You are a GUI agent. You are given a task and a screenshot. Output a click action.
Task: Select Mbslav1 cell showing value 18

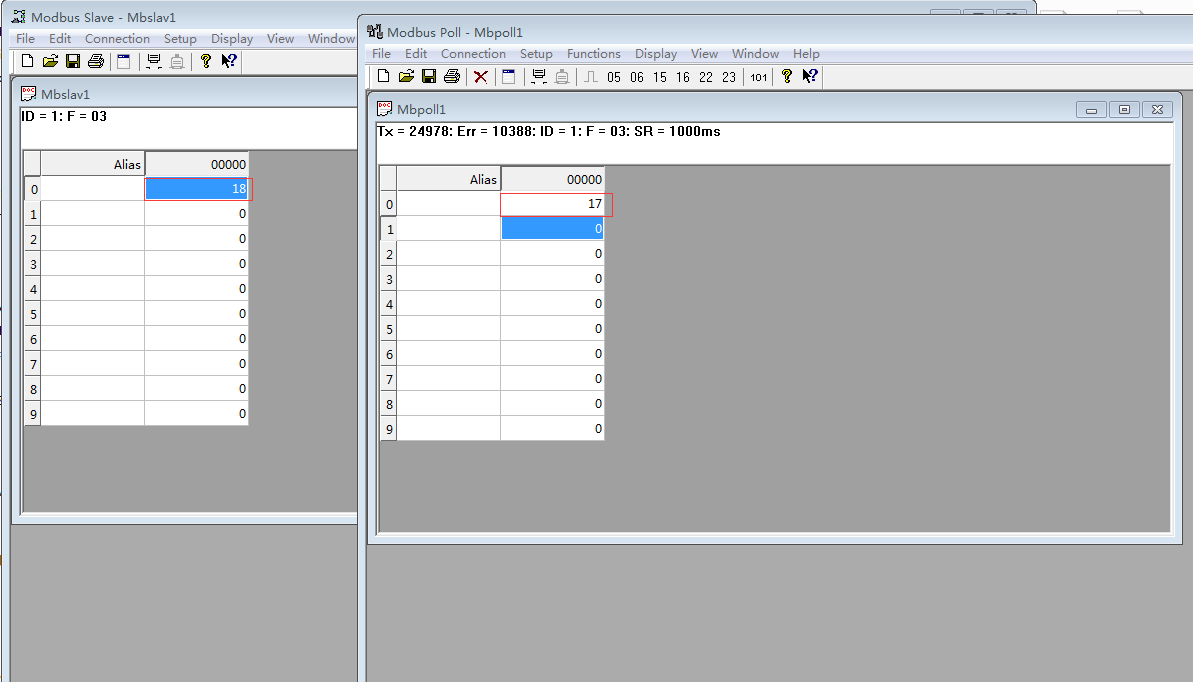point(196,189)
